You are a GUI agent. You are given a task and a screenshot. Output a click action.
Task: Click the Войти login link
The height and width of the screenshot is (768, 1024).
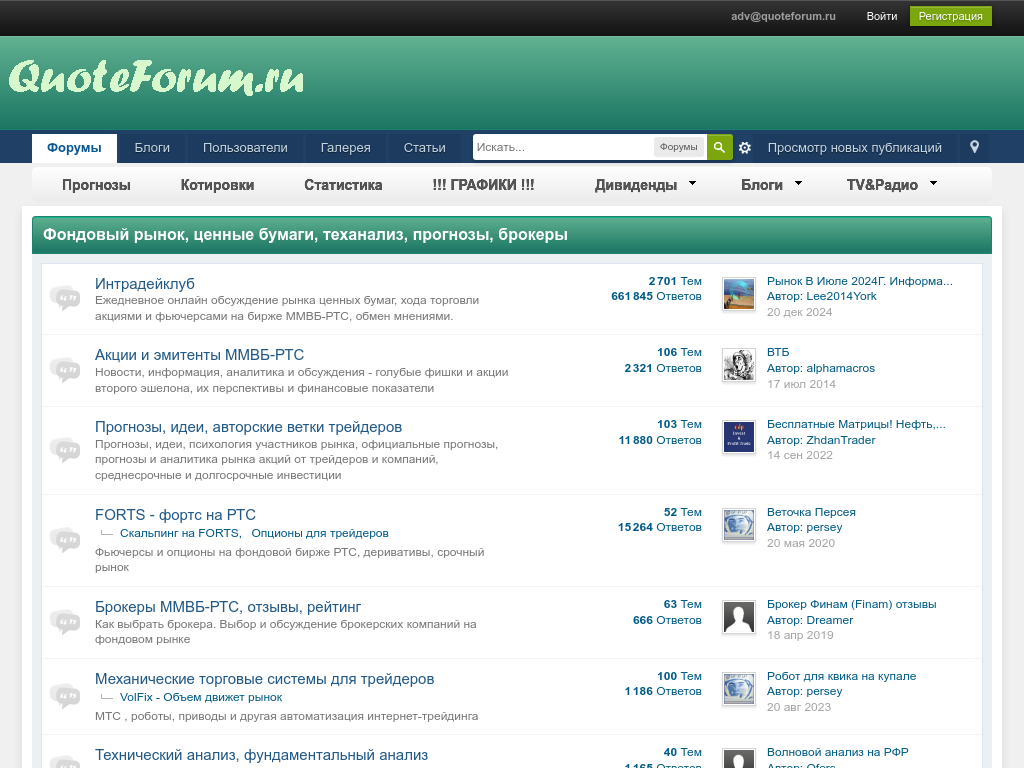[x=881, y=16]
